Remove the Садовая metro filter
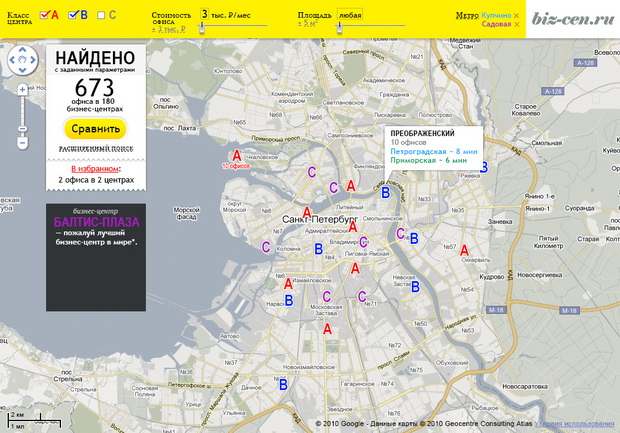This screenshot has width=620, height=433. [x=516, y=25]
